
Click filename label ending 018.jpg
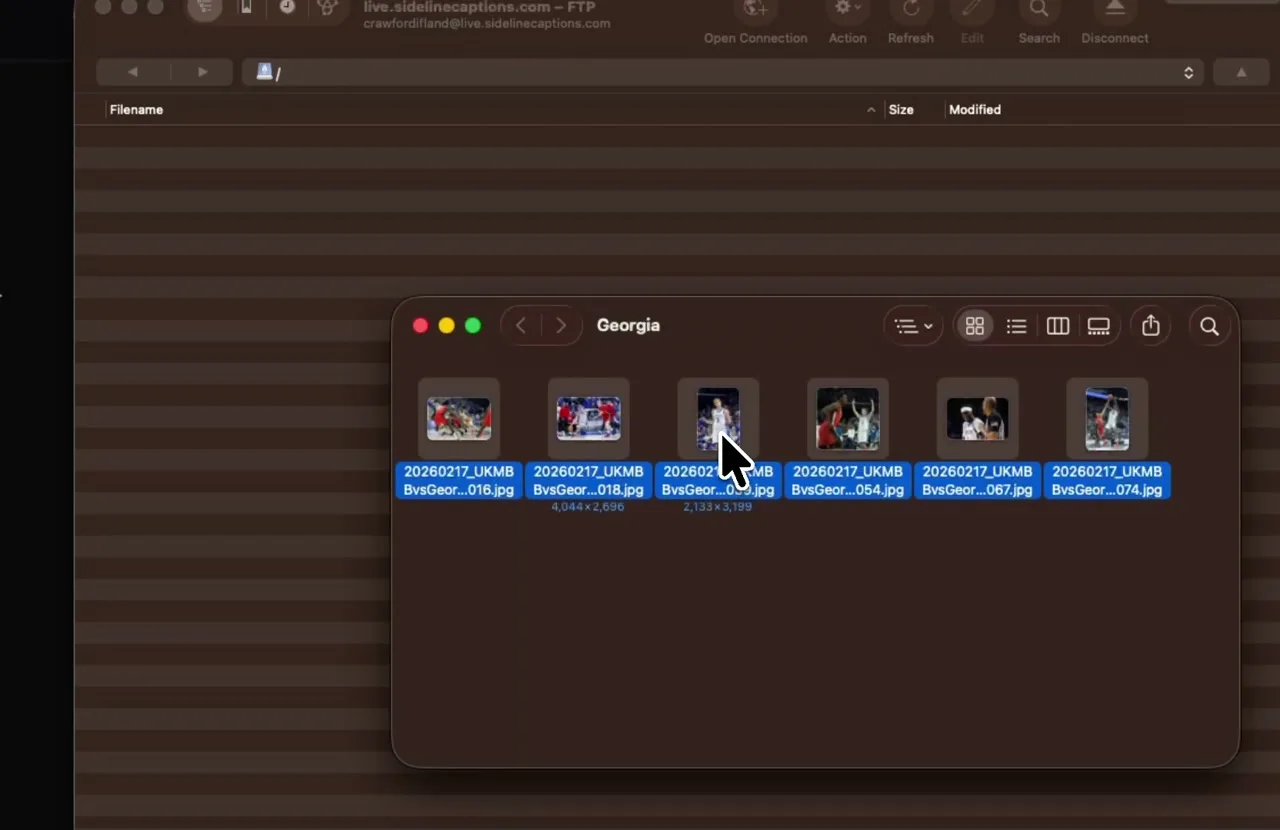tap(589, 480)
